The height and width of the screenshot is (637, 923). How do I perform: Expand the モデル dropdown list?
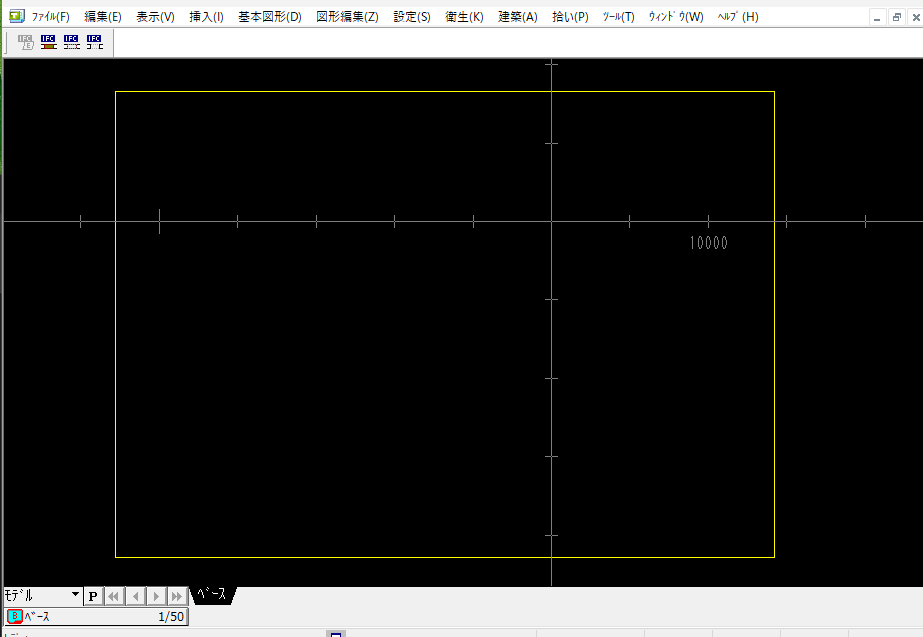click(x=75, y=595)
